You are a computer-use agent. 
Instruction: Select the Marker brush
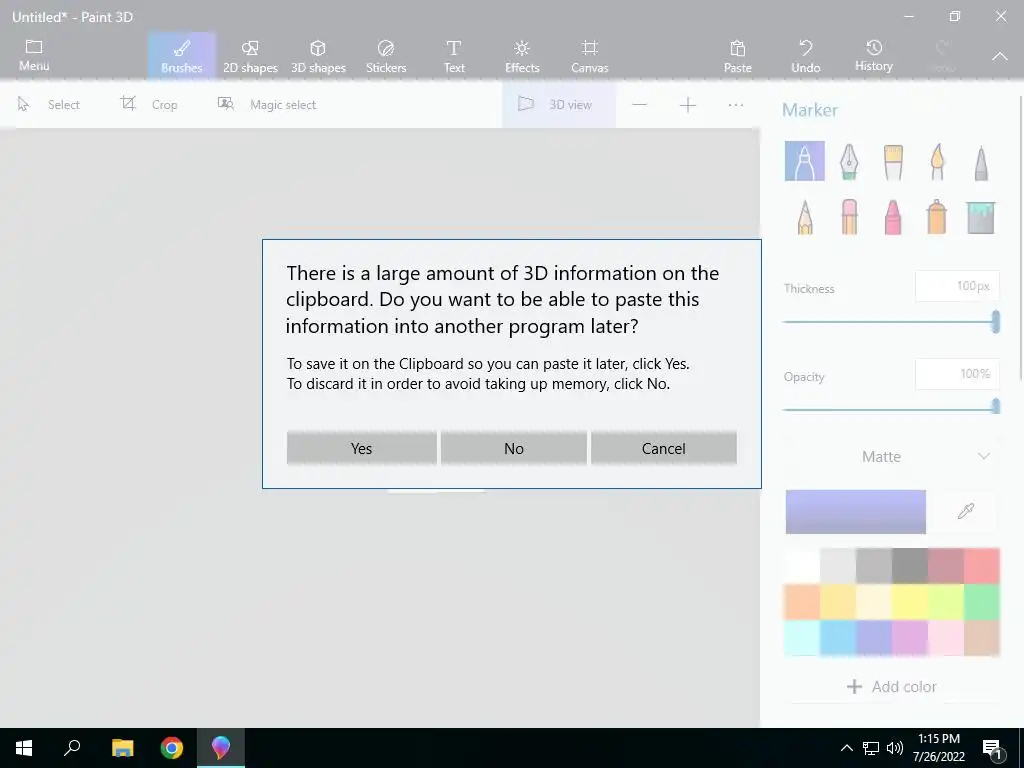click(x=805, y=161)
